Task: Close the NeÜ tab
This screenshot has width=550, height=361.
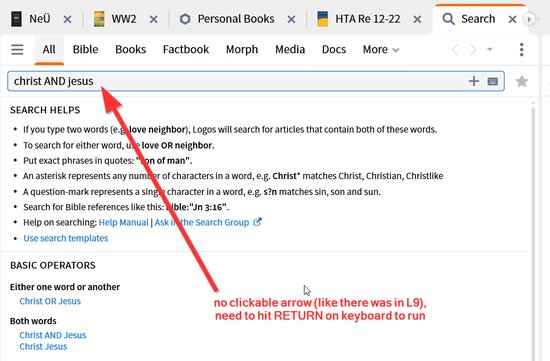Action: click(67, 19)
